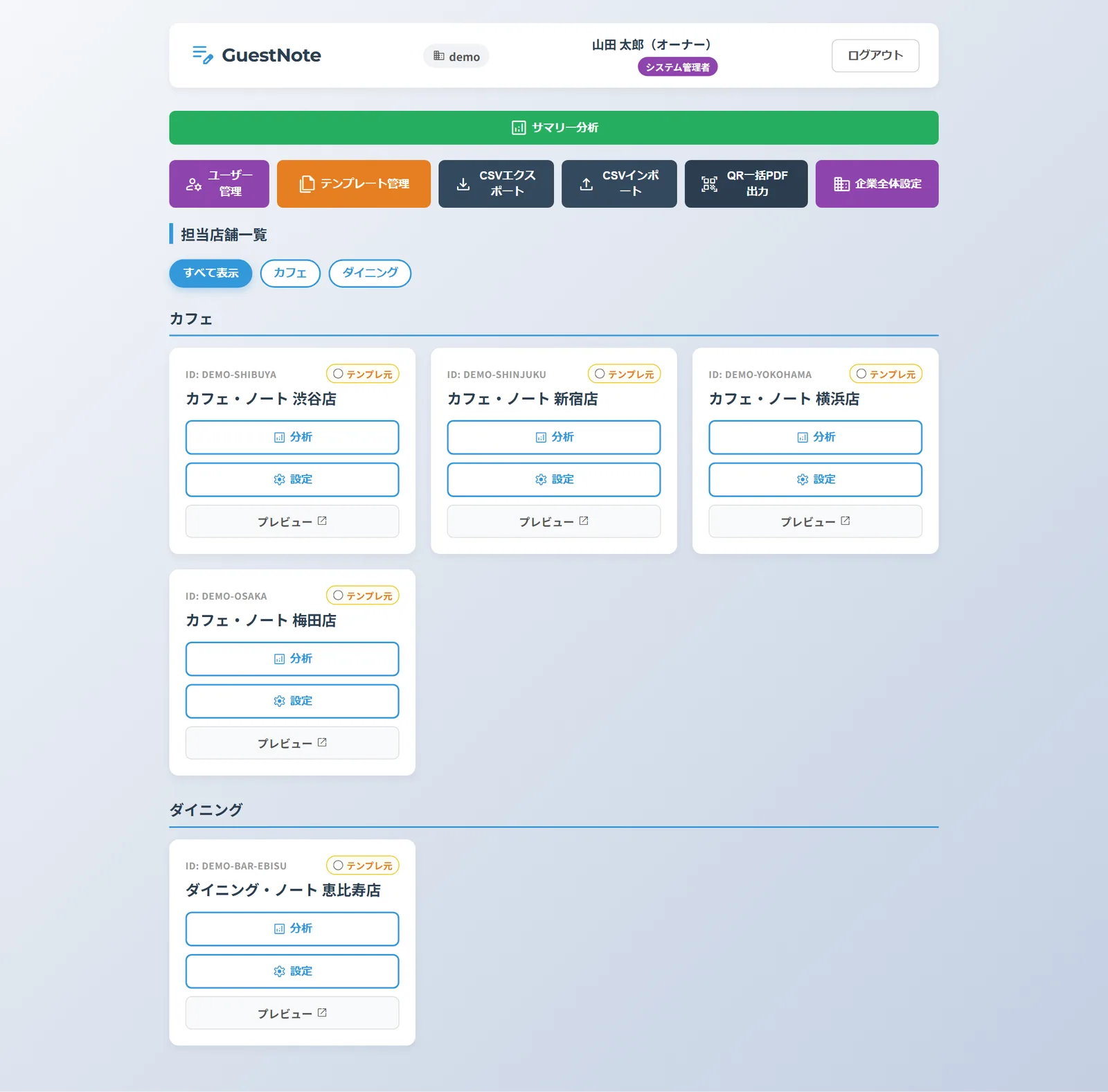Open 設定 for カフェ・ノート 新宿店
The height and width of the screenshot is (1092, 1108).
pos(554,479)
